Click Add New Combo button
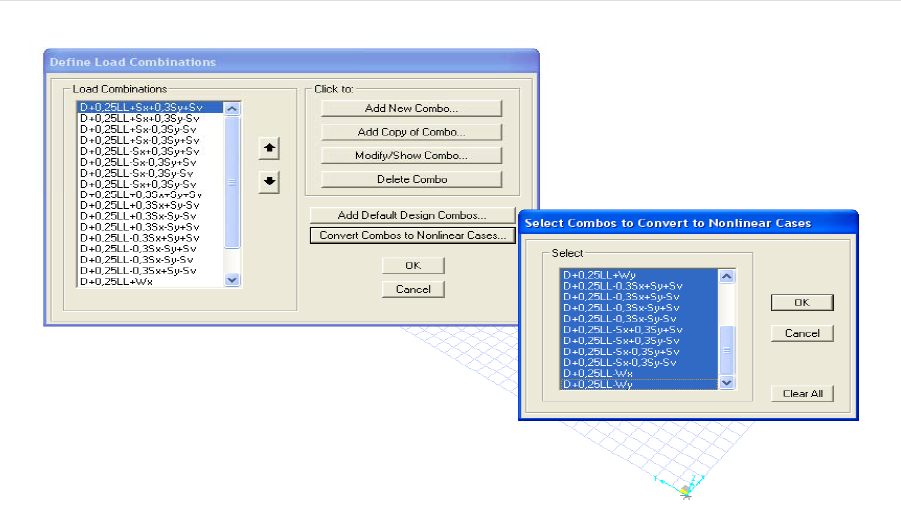 (x=411, y=108)
